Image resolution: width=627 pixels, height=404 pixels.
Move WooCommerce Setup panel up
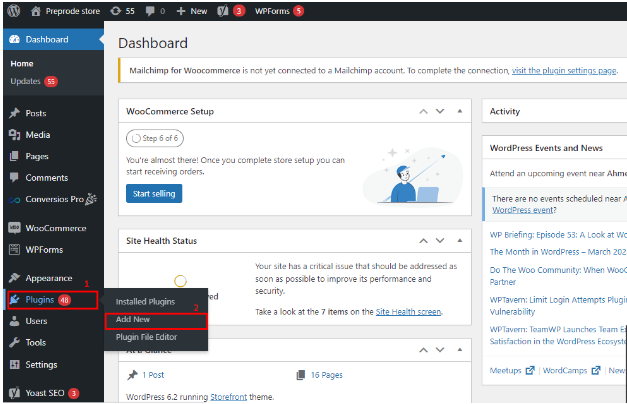[423, 112]
